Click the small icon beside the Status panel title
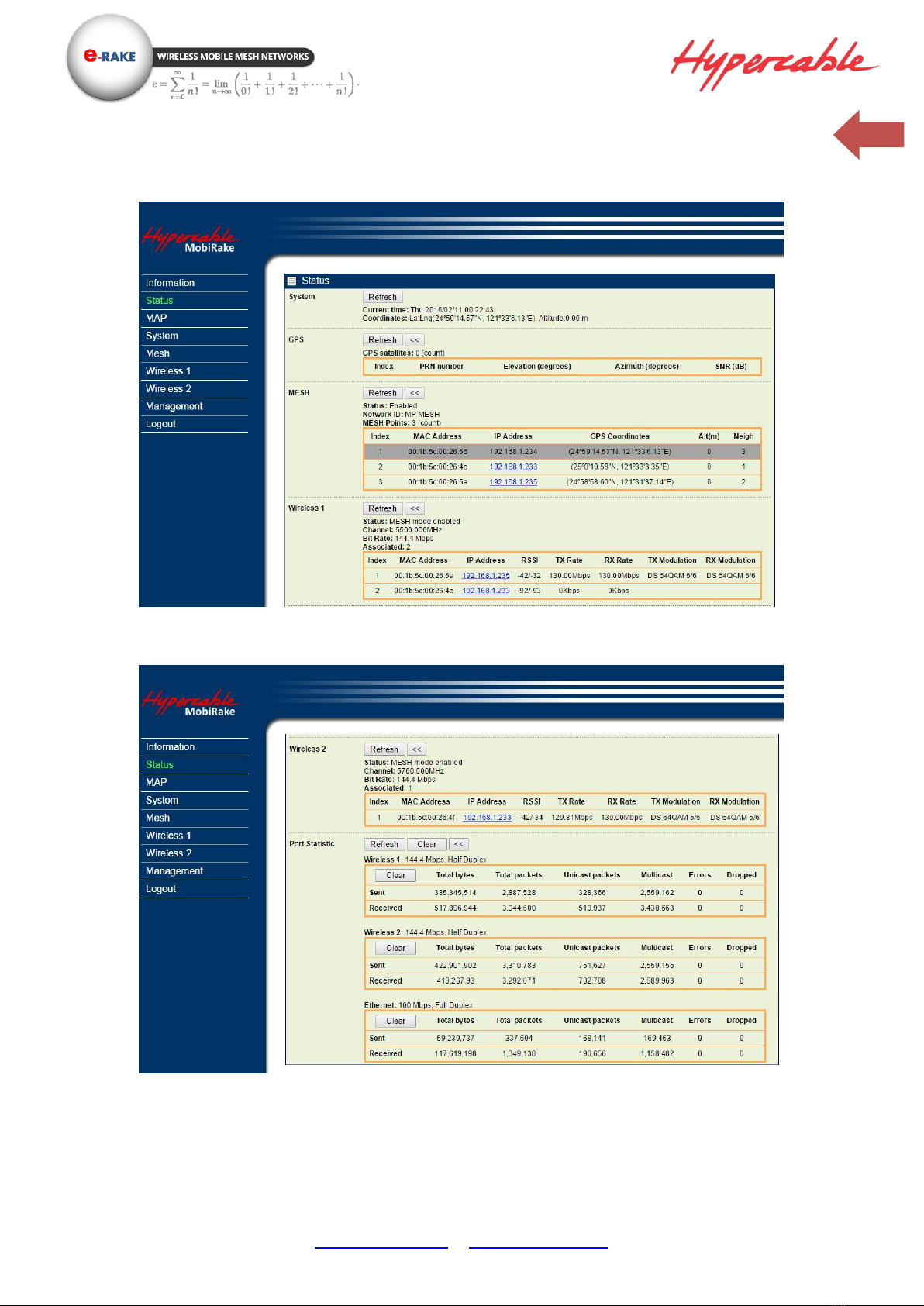This screenshot has height=1306, width=924. (291, 281)
